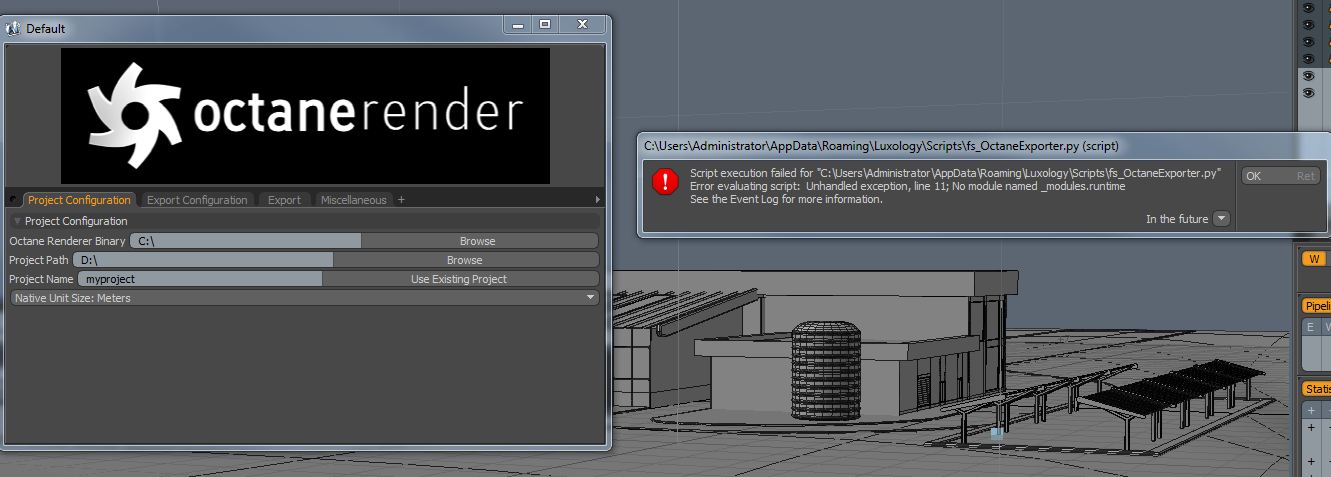
Task: Toggle the eye icon just above the bottom one
Action: tap(1307, 76)
